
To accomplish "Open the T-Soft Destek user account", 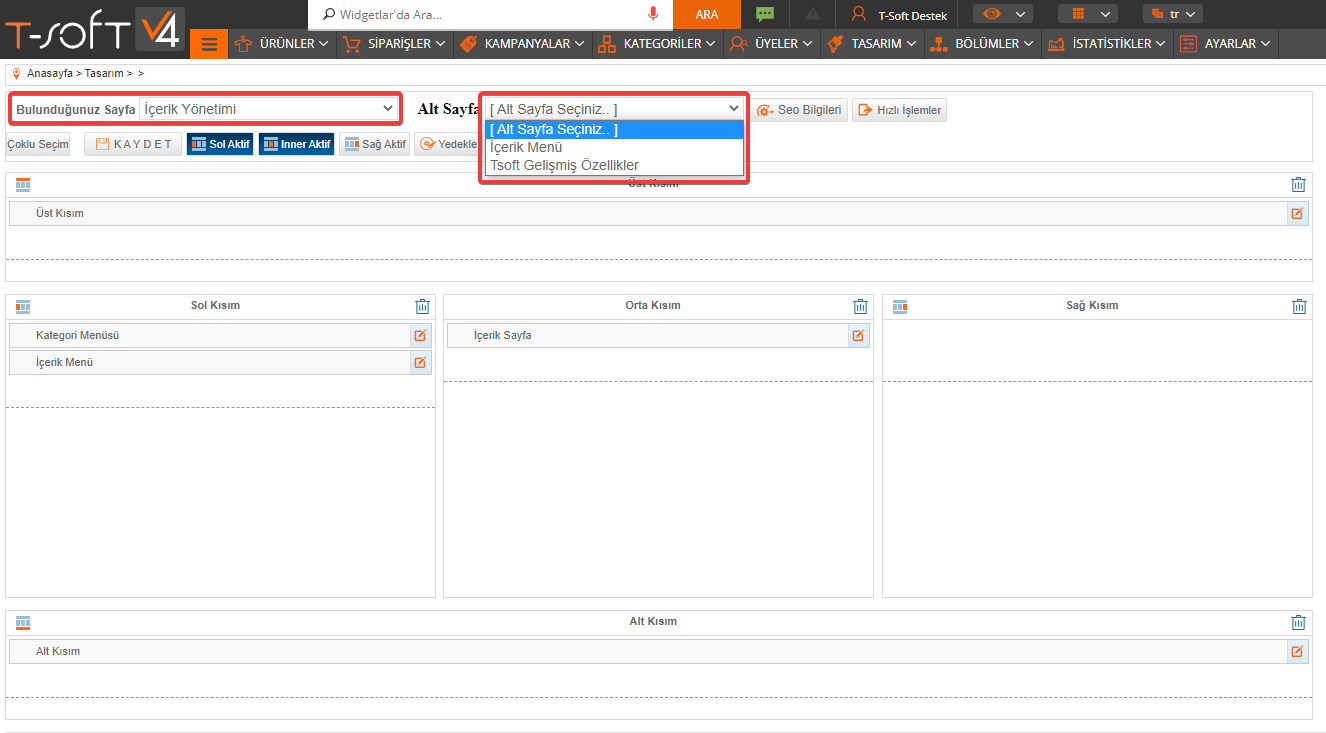I will pos(898,15).
